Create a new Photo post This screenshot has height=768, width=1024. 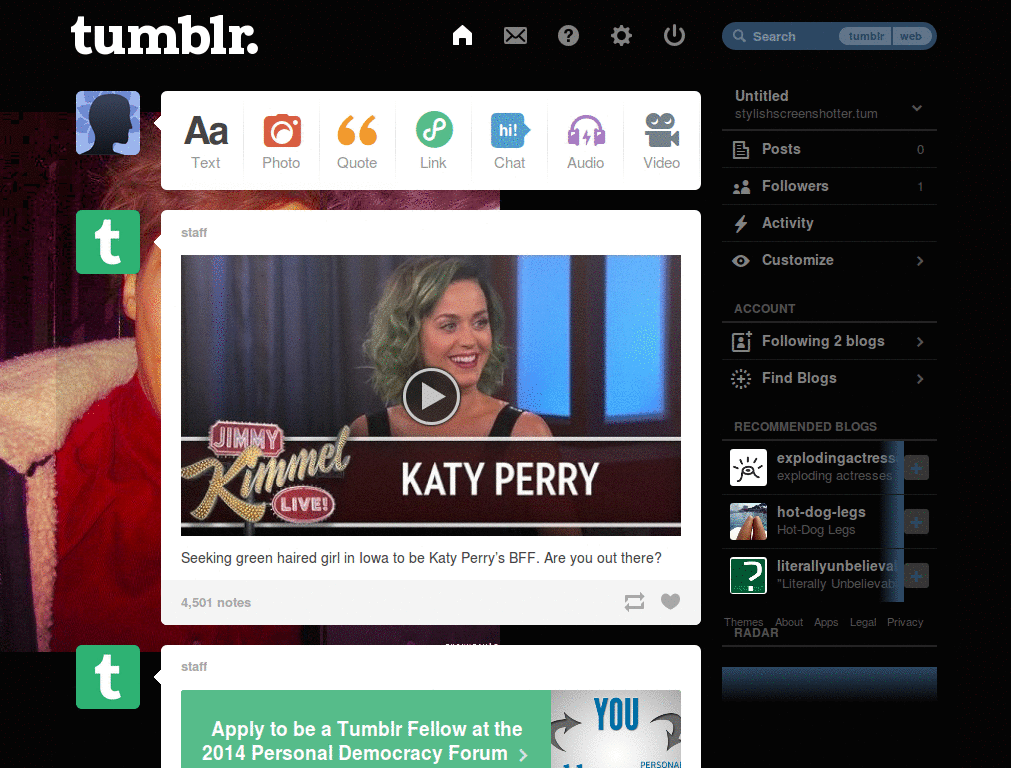[x=281, y=141]
